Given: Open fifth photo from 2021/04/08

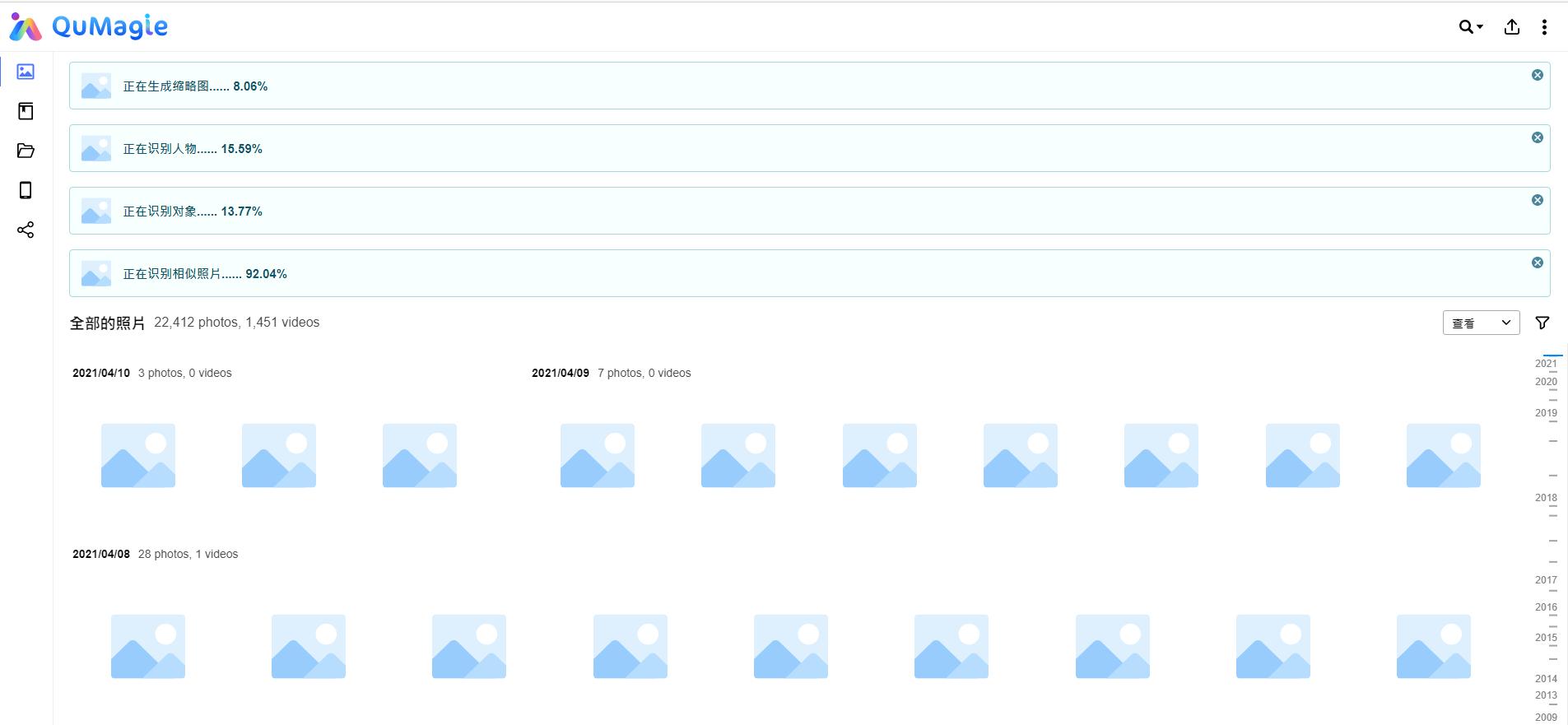Looking at the screenshot, I should point(791,646).
